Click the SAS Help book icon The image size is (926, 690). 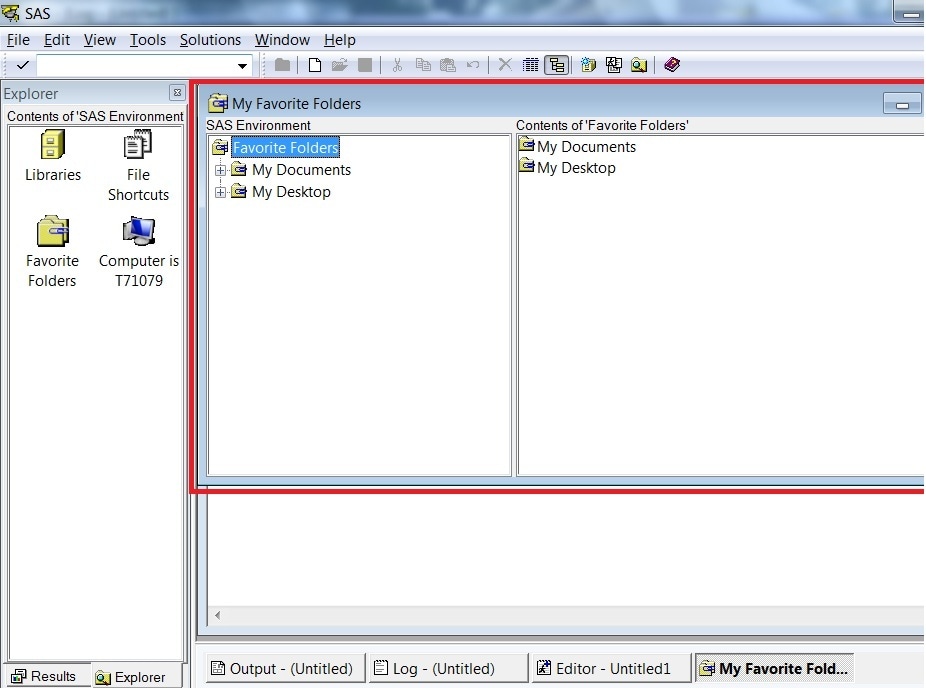pyautogui.click(x=672, y=65)
